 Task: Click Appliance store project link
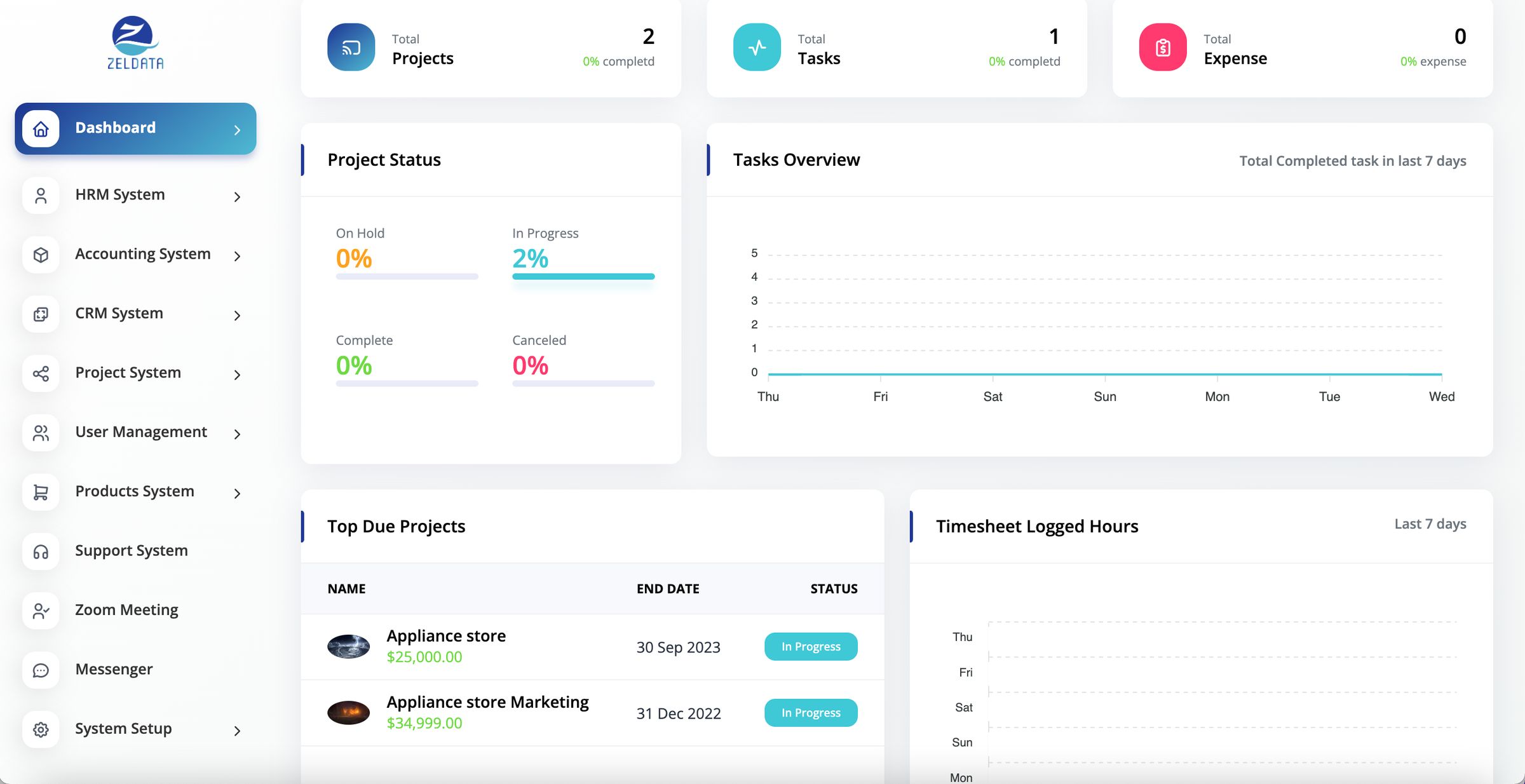[x=446, y=636]
